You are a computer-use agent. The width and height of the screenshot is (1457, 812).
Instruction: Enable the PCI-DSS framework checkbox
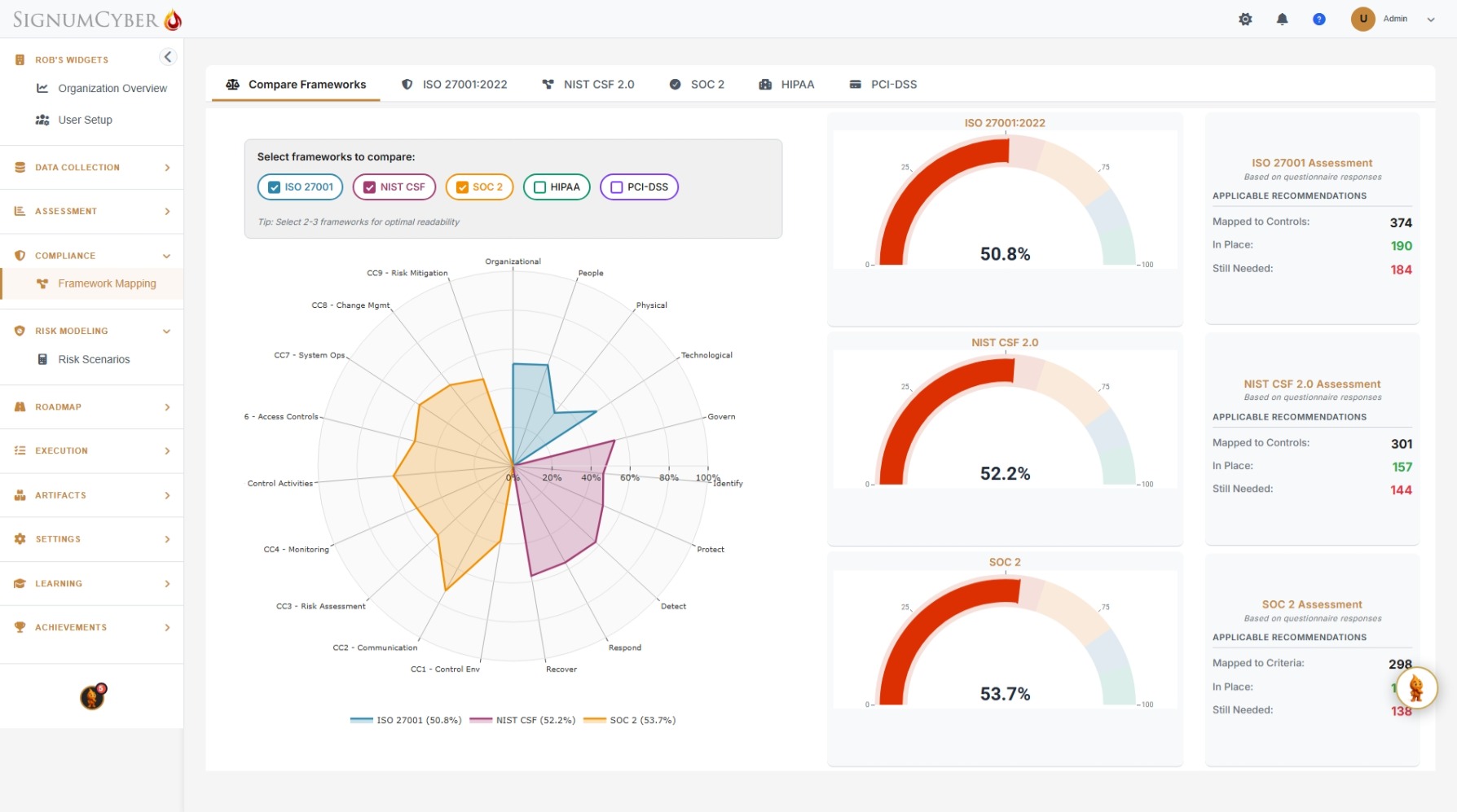tap(616, 187)
